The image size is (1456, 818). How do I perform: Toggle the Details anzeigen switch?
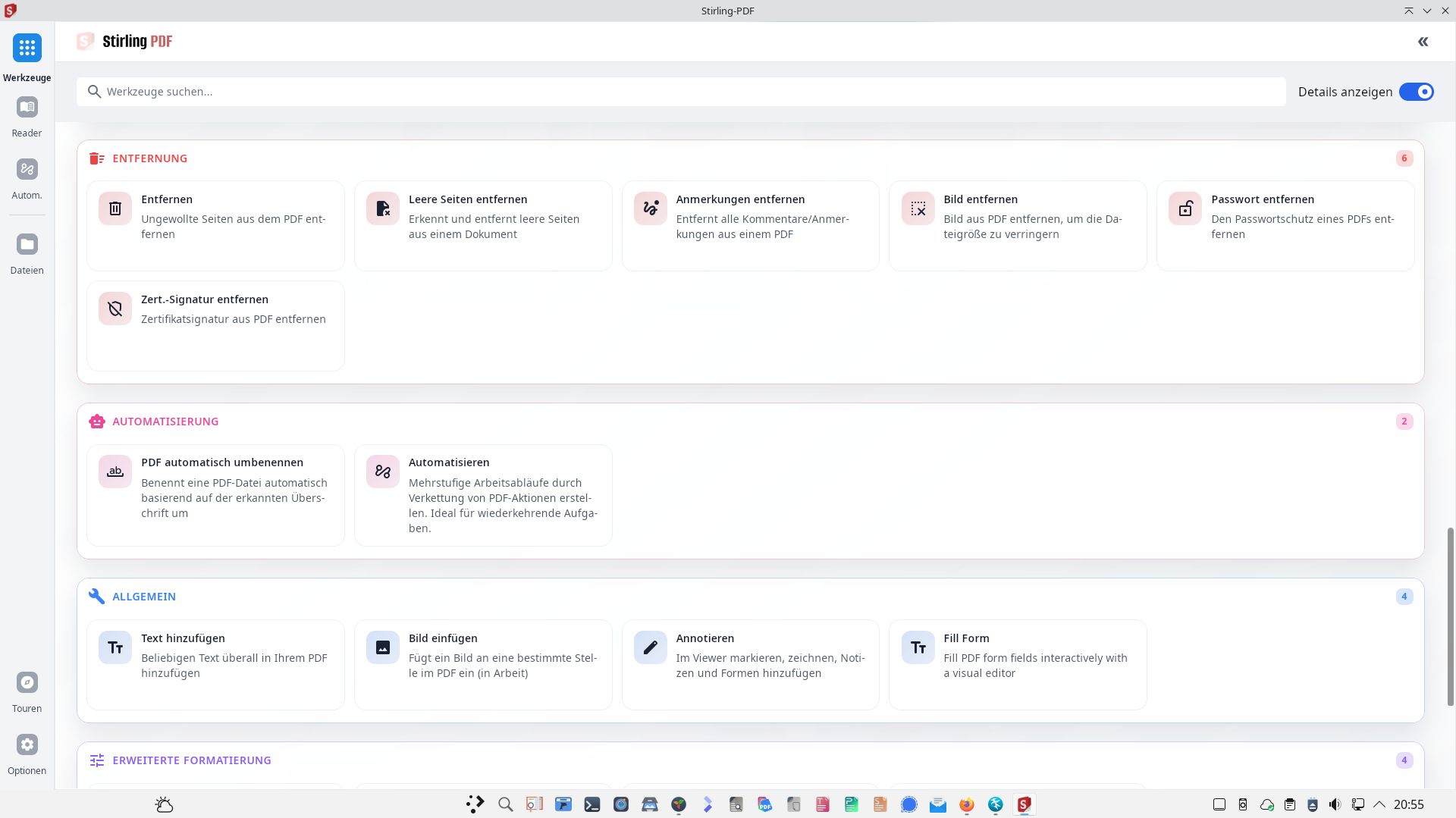[x=1416, y=92]
